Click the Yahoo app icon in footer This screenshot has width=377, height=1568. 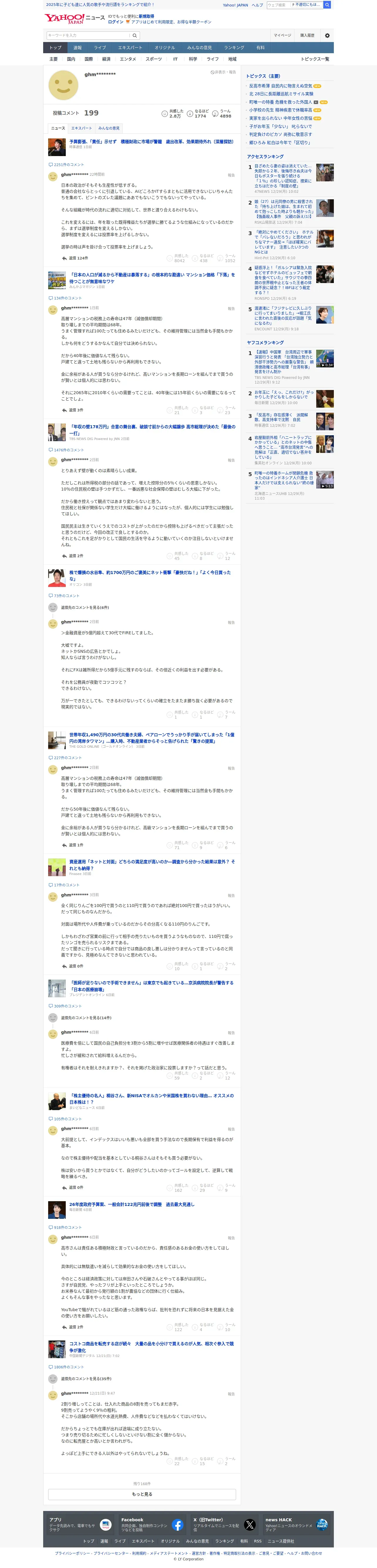tap(105, 1525)
